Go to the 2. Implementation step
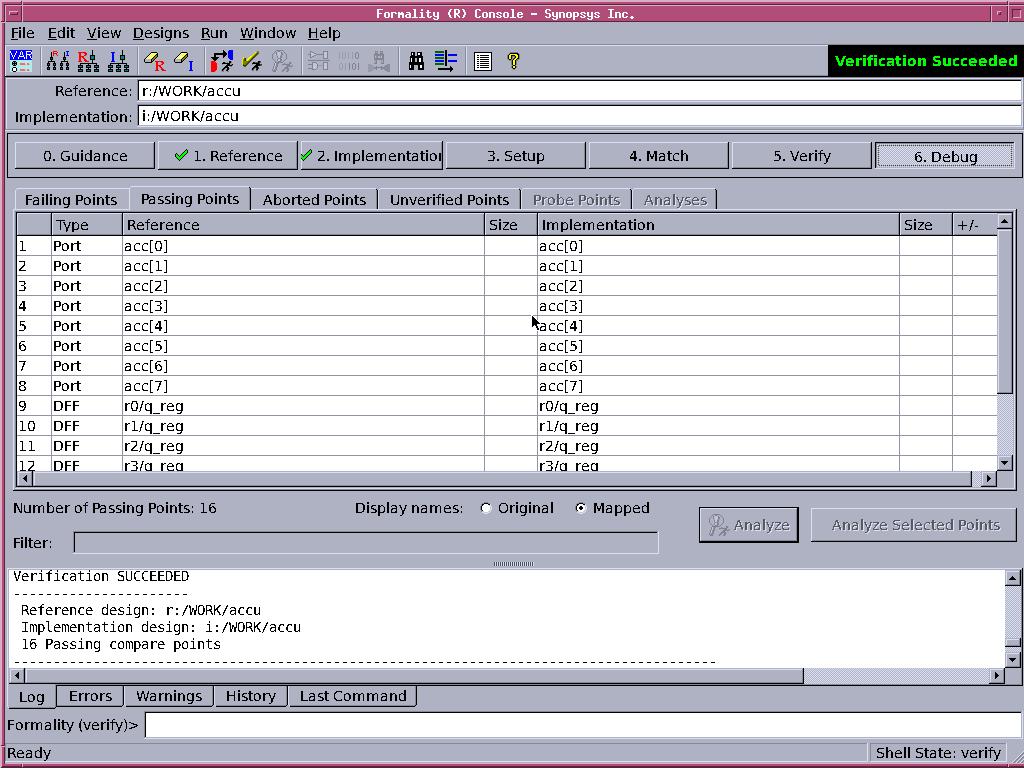This screenshot has height=768, width=1024. point(372,156)
